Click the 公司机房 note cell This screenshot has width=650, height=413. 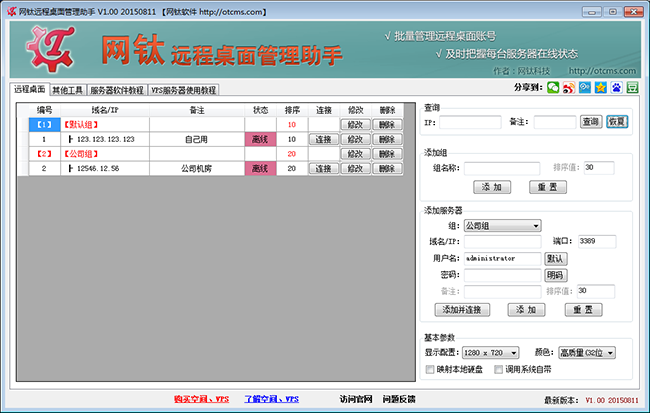[x=196, y=168]
